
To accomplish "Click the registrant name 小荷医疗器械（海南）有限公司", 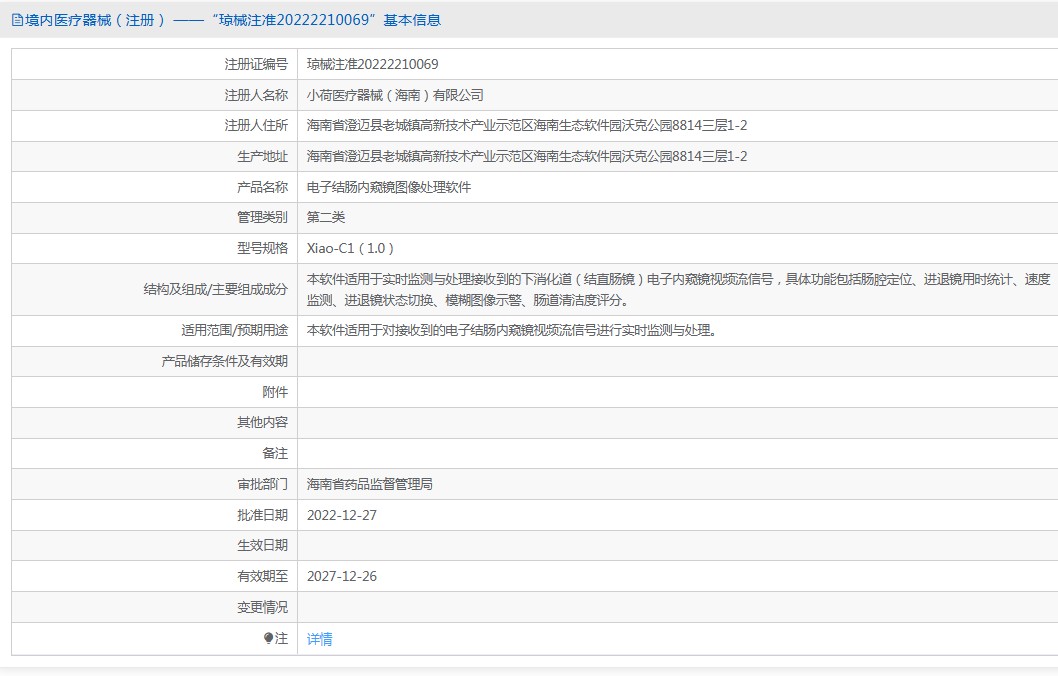I will tap(395, 95).
